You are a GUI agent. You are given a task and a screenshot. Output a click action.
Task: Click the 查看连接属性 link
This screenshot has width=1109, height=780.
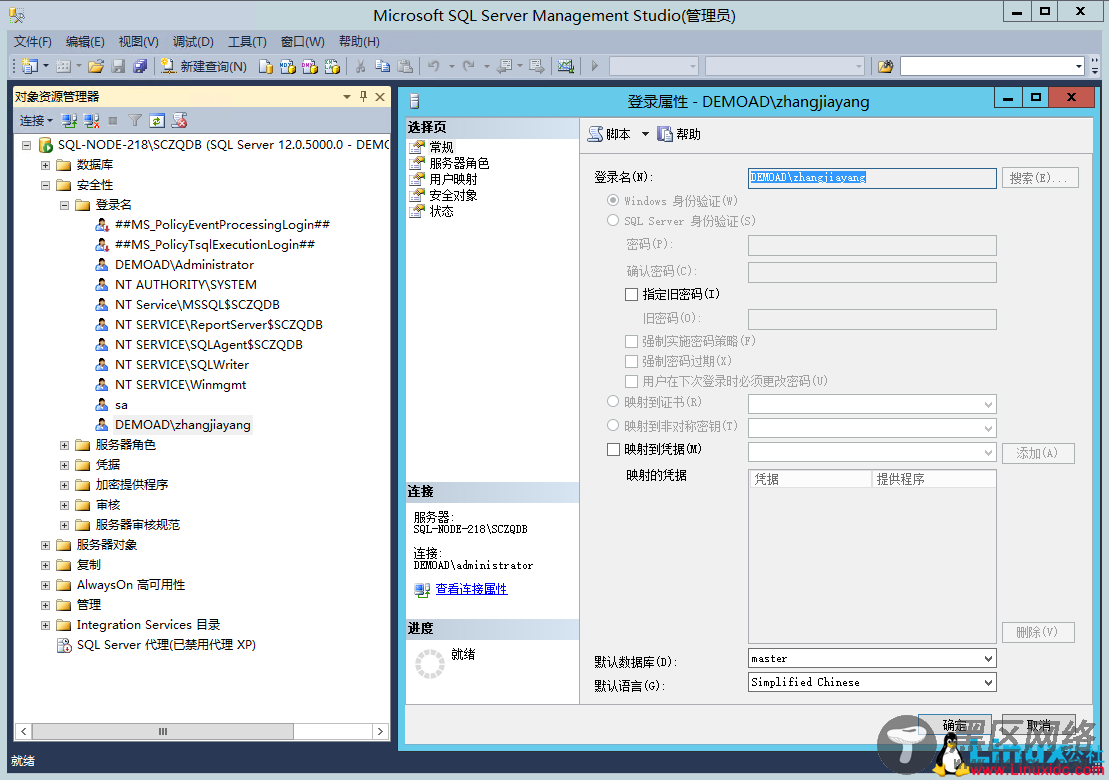pyautogui.click(x=471, y=589)
